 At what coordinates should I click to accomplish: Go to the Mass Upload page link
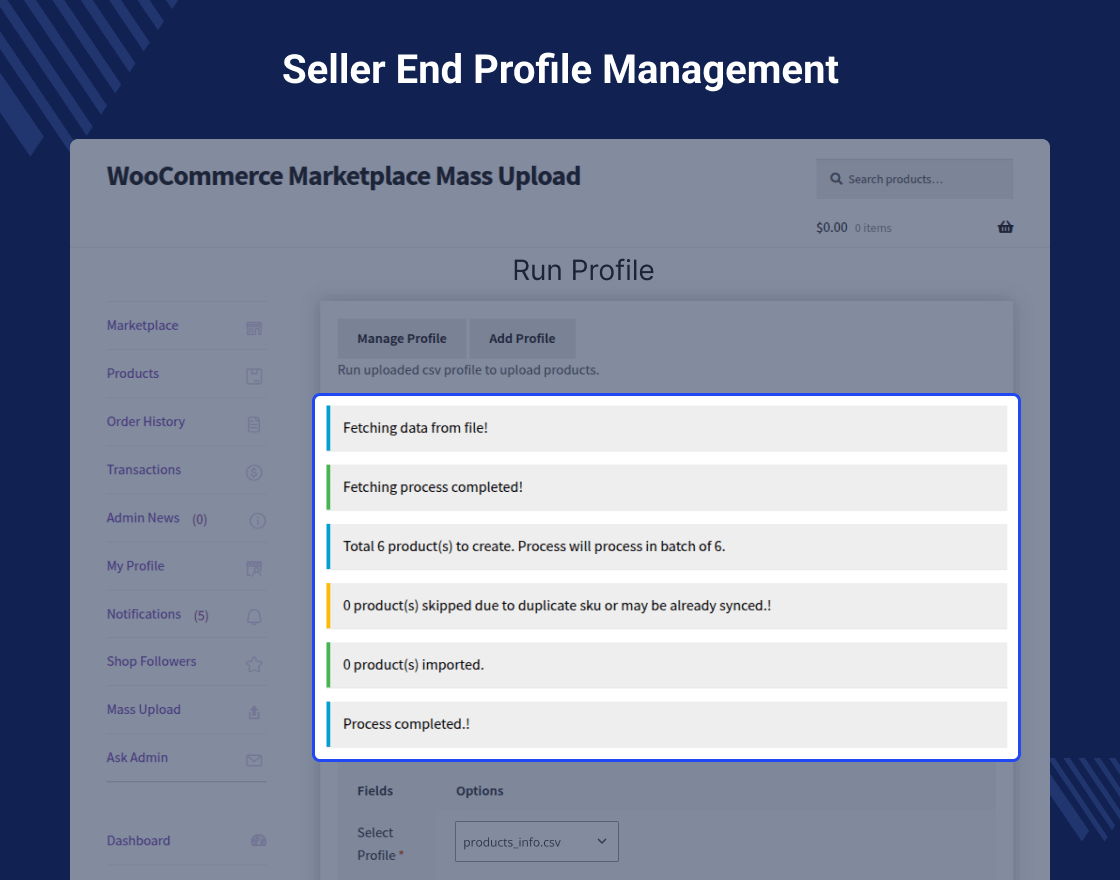tap(144, 710)
